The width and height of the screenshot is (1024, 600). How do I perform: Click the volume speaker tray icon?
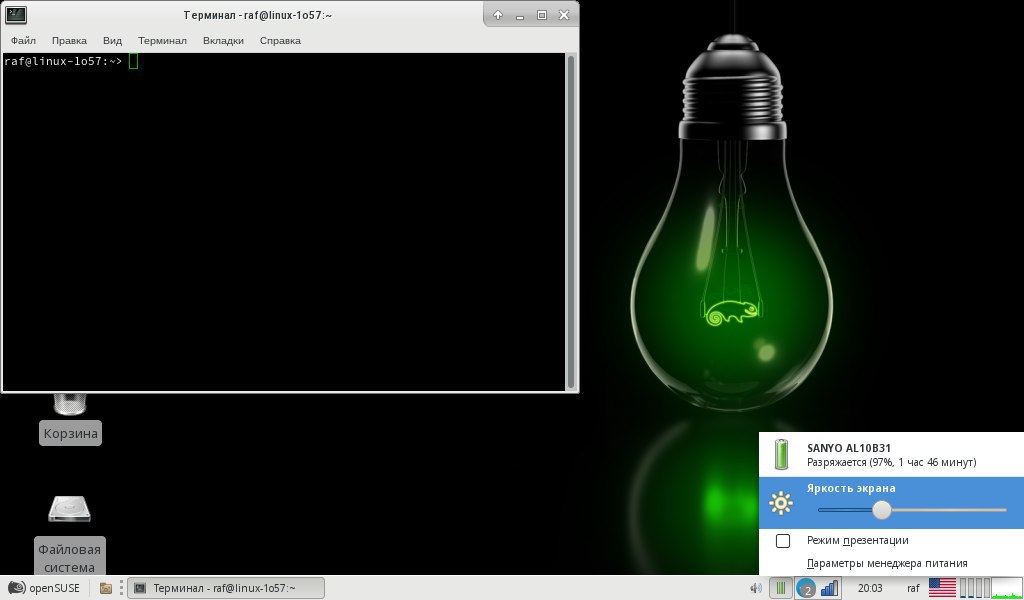click(x=756, y=588)
